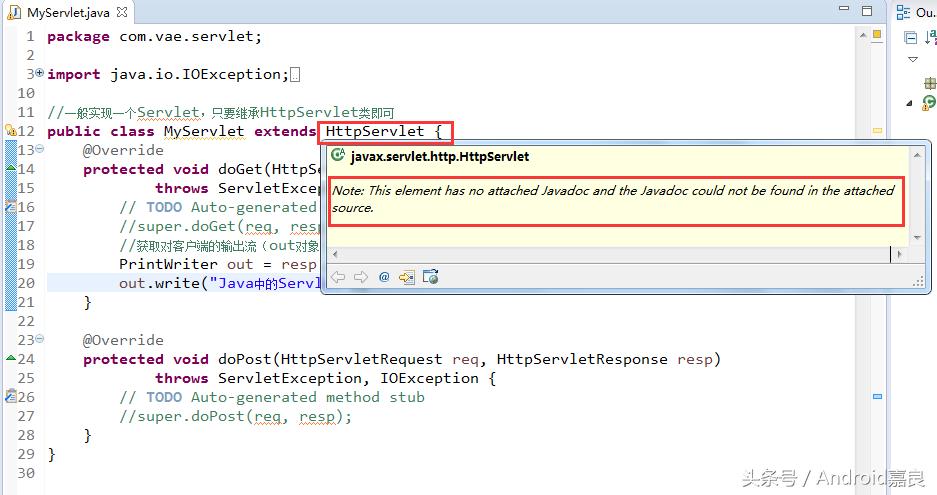
Task: Open declaration from the hover toolbar
Action: (x=406, y=277)
